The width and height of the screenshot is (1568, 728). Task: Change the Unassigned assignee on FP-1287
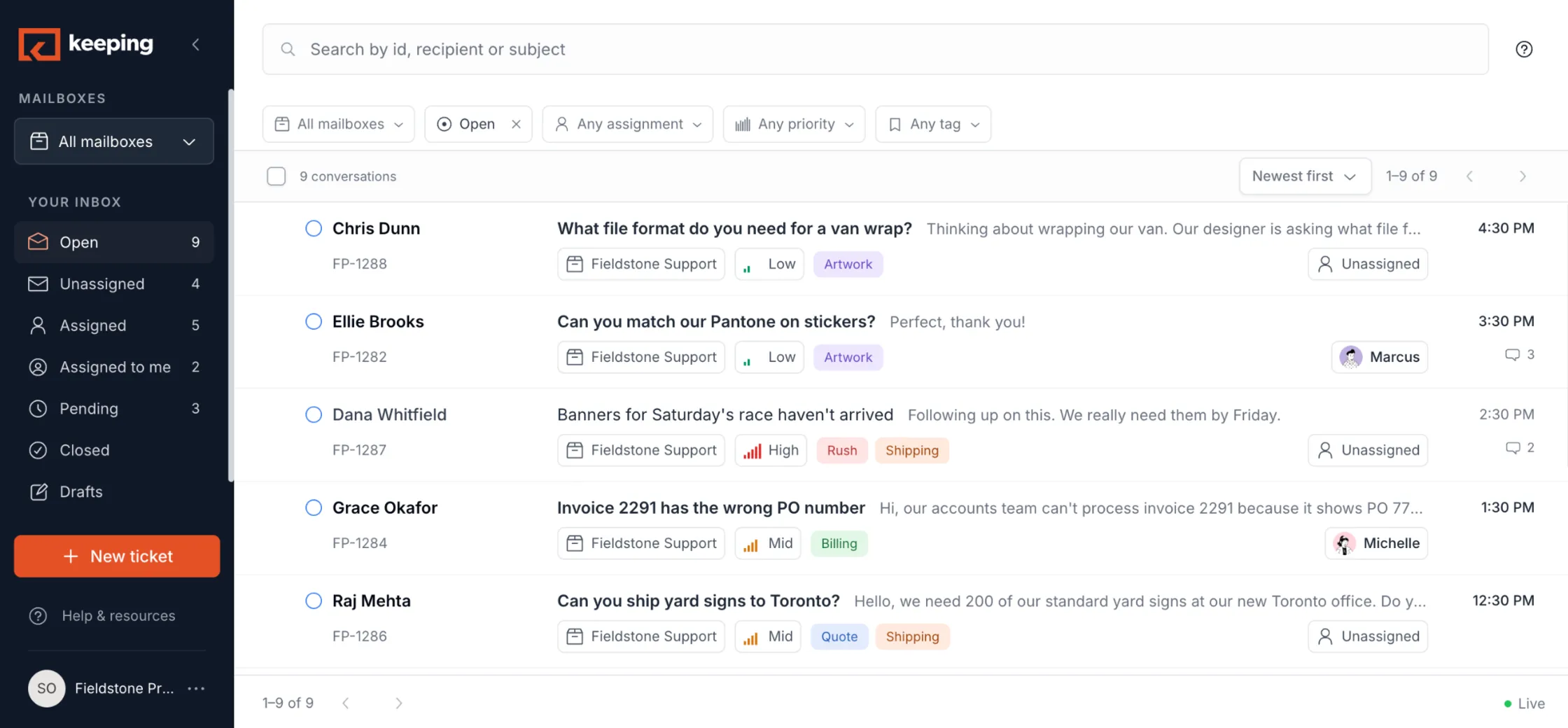point(1368,450)
